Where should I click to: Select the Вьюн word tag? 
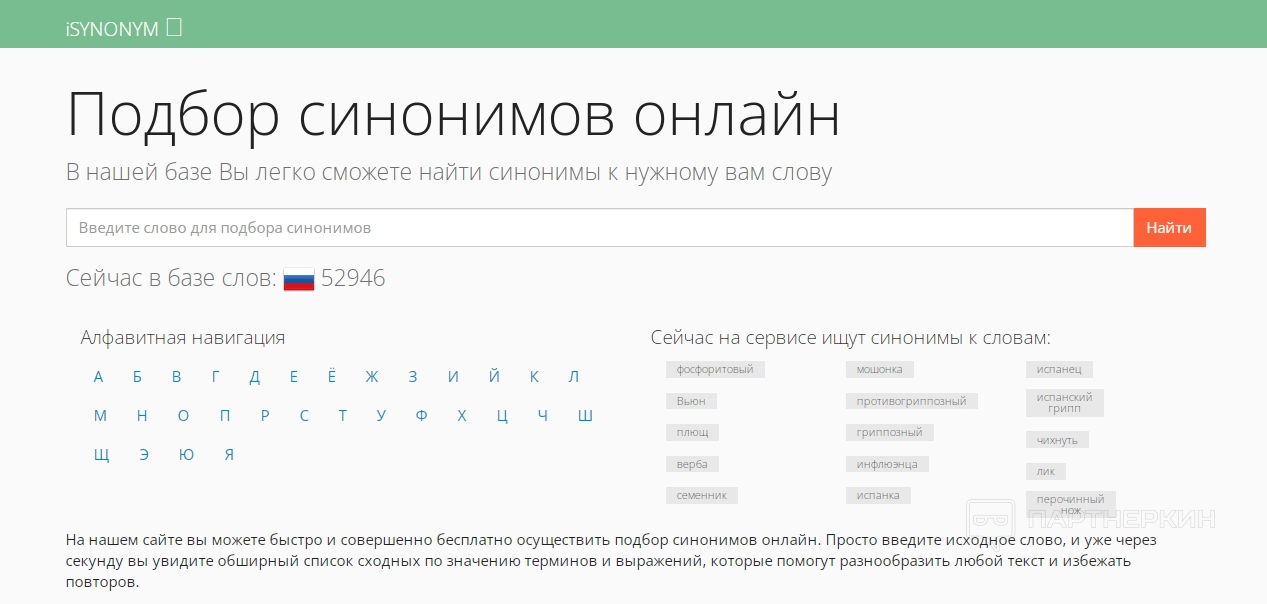tap(691, 401)
